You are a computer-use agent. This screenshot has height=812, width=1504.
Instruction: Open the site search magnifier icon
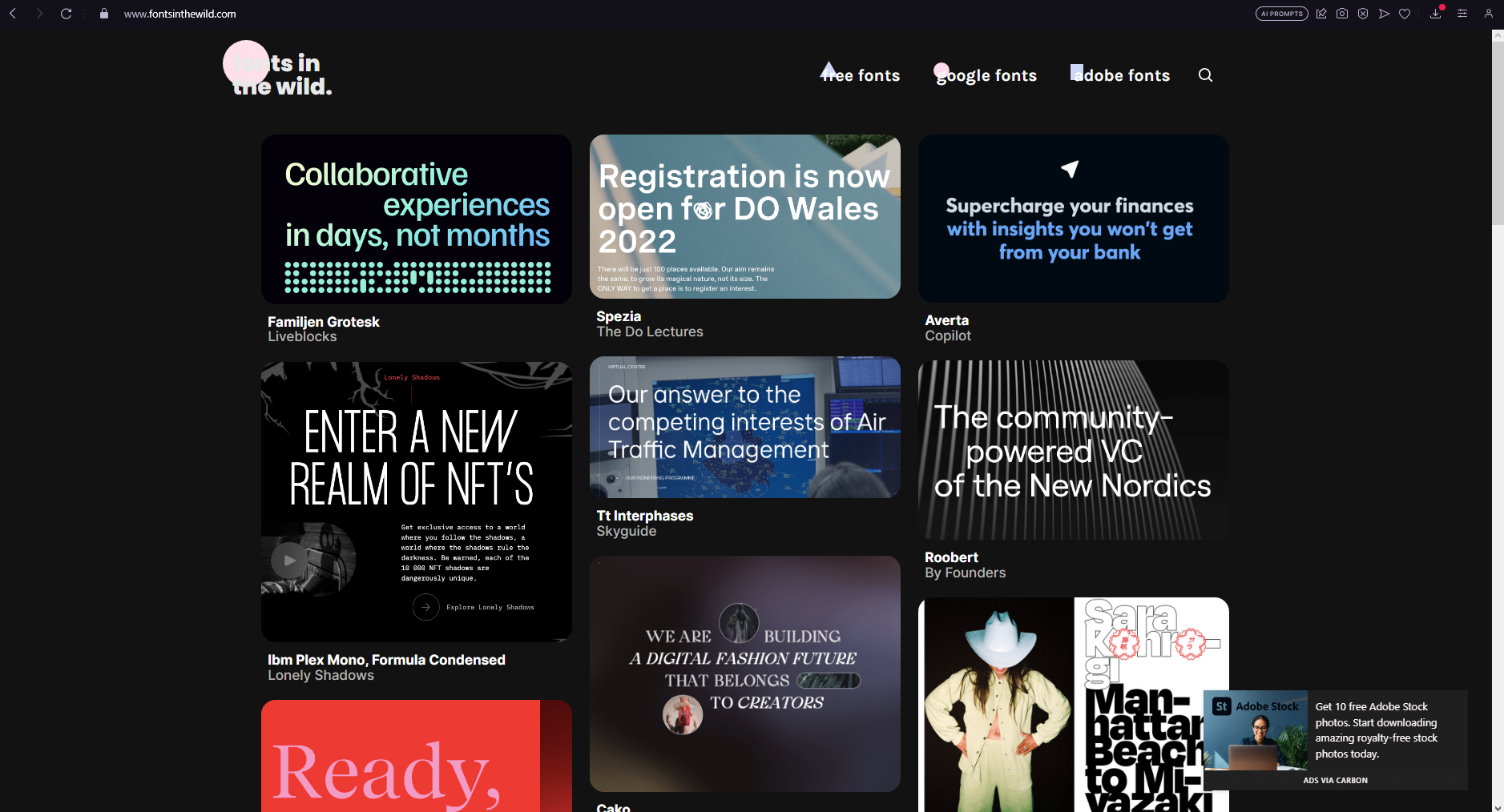pos(1205,75)
